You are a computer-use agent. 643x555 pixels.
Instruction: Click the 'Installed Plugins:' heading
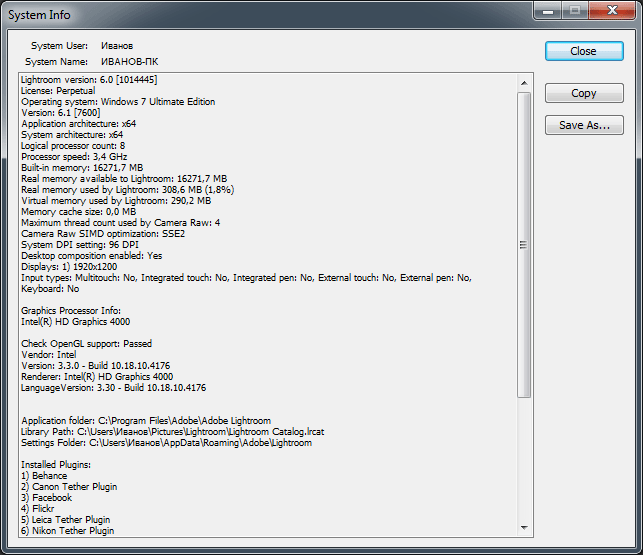(x=56, y=465)
